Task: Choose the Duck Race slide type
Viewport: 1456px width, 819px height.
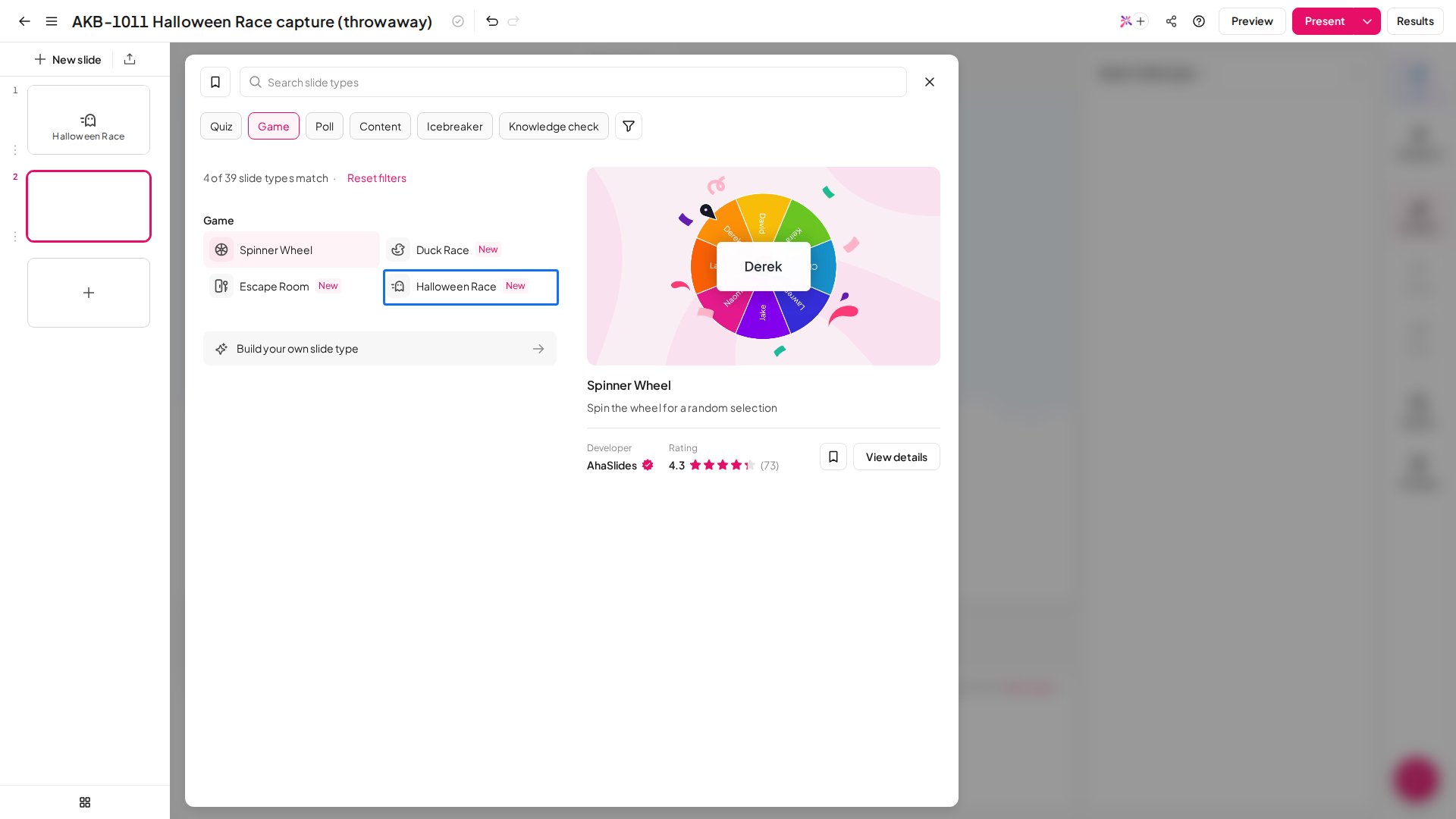Action: 470,249
